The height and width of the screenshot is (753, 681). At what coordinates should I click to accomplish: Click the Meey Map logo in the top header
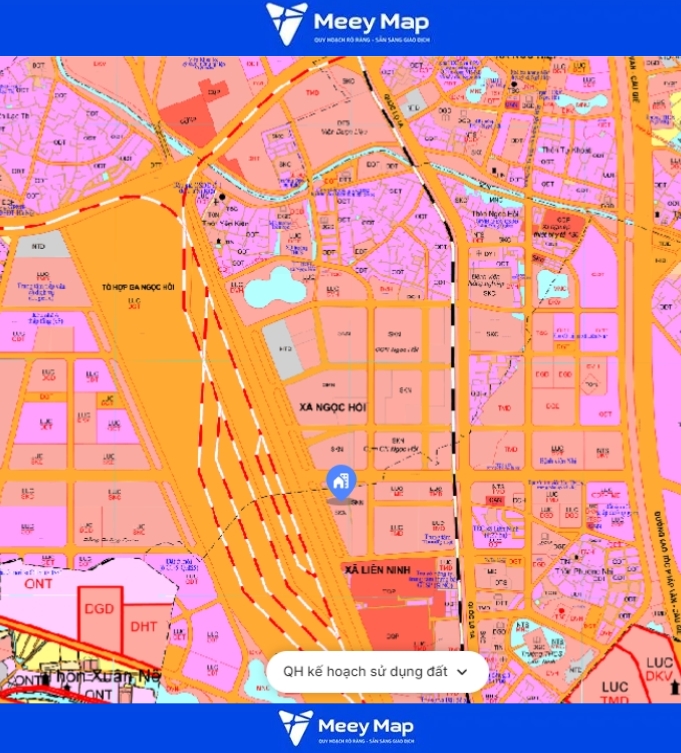348,24
